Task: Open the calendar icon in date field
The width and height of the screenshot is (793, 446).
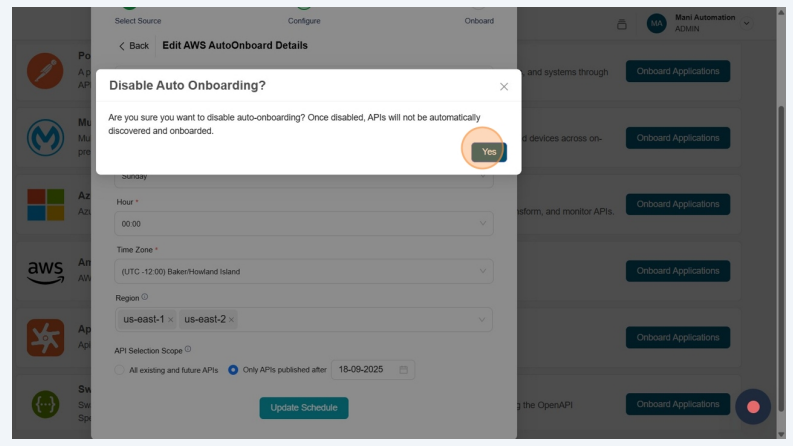Action: coord(404,370)
